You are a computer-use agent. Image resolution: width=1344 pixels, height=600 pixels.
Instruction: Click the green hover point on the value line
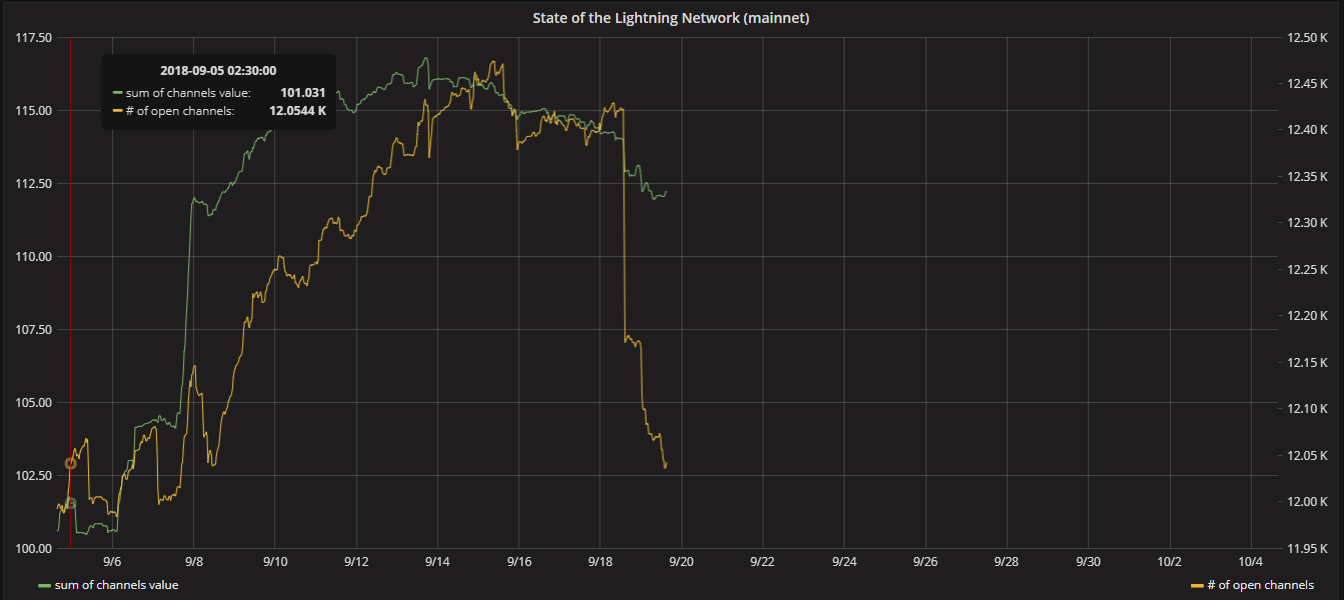(x=70, y=503)
